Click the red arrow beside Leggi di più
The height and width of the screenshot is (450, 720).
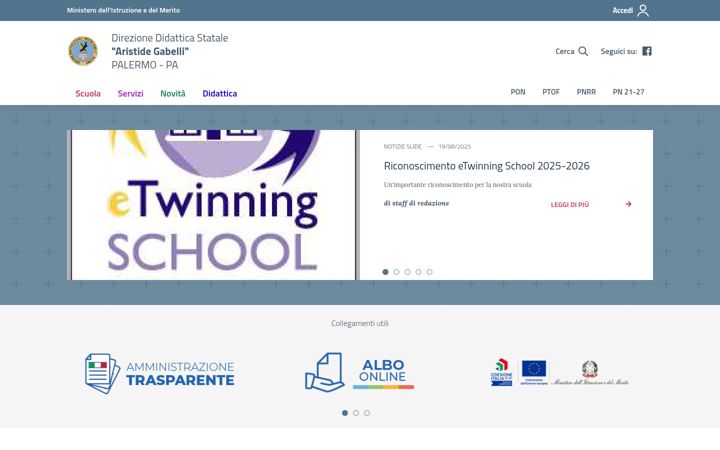(628, 204)
